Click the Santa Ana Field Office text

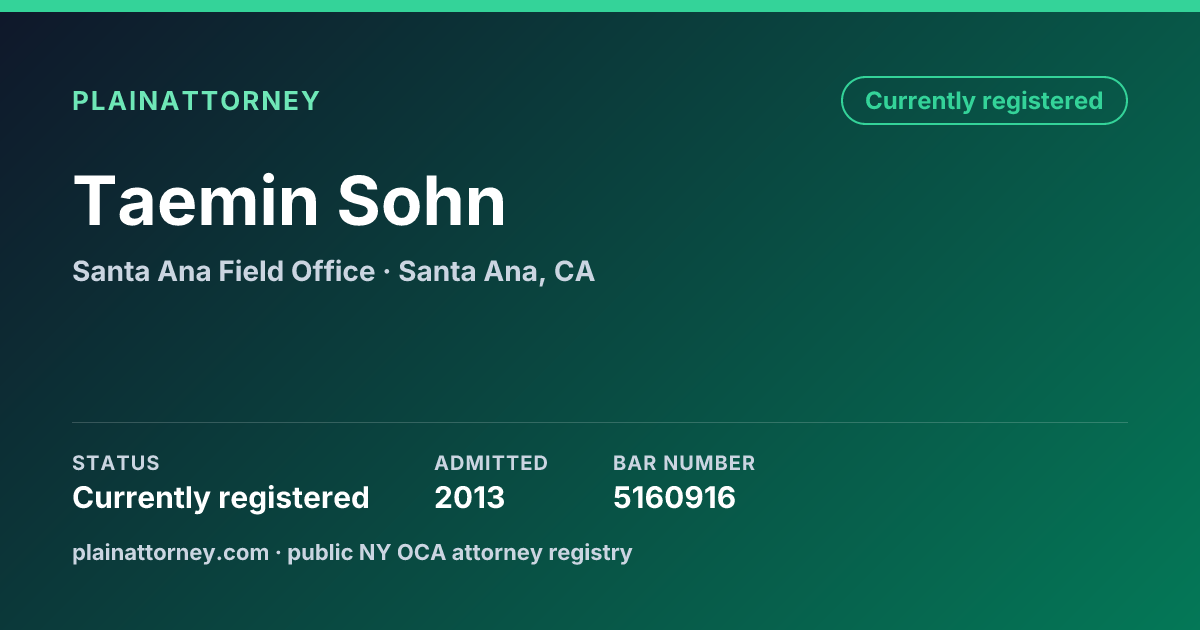(223, 271)
